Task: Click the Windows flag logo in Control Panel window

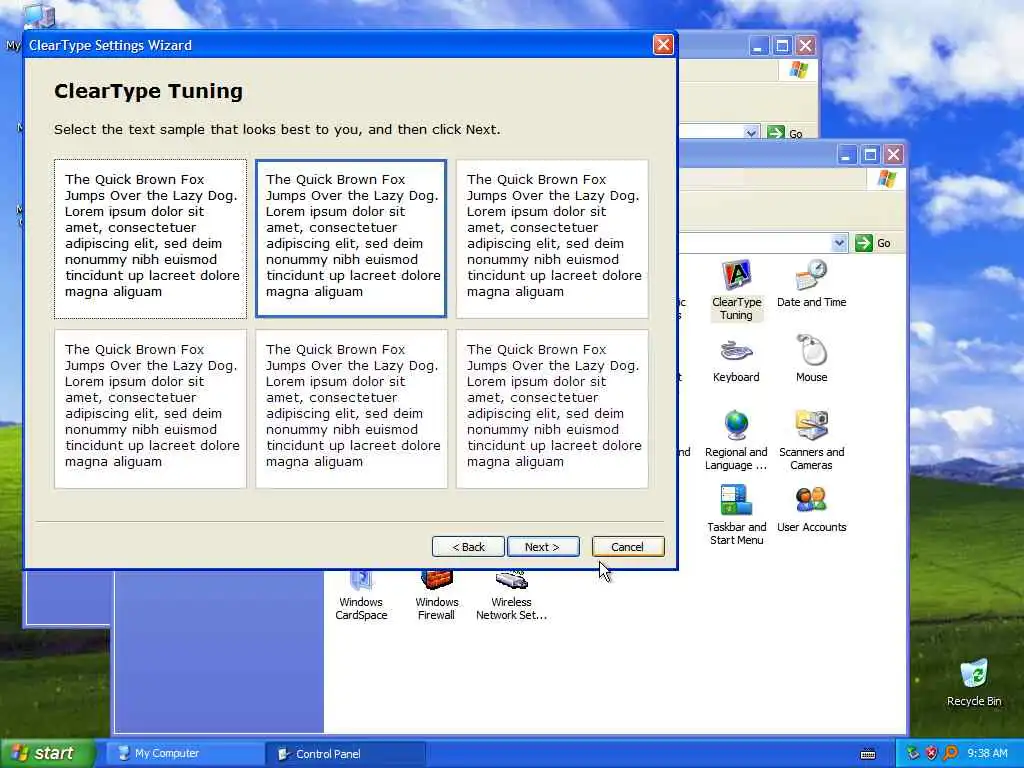Action: point(886,178)
